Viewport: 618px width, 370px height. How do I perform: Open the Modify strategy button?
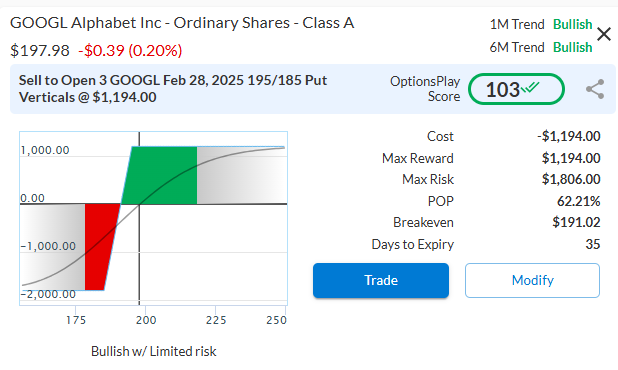point(532,280)
